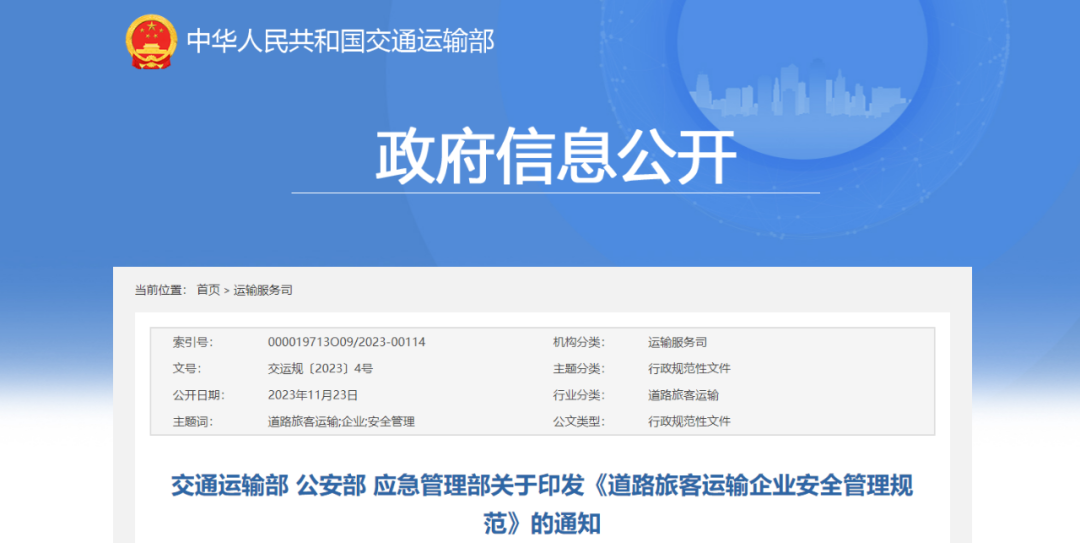Click 行政规范性文件 beside 主题分类
The width and height of the screenshot is (1080, 543).
(689, 368)
